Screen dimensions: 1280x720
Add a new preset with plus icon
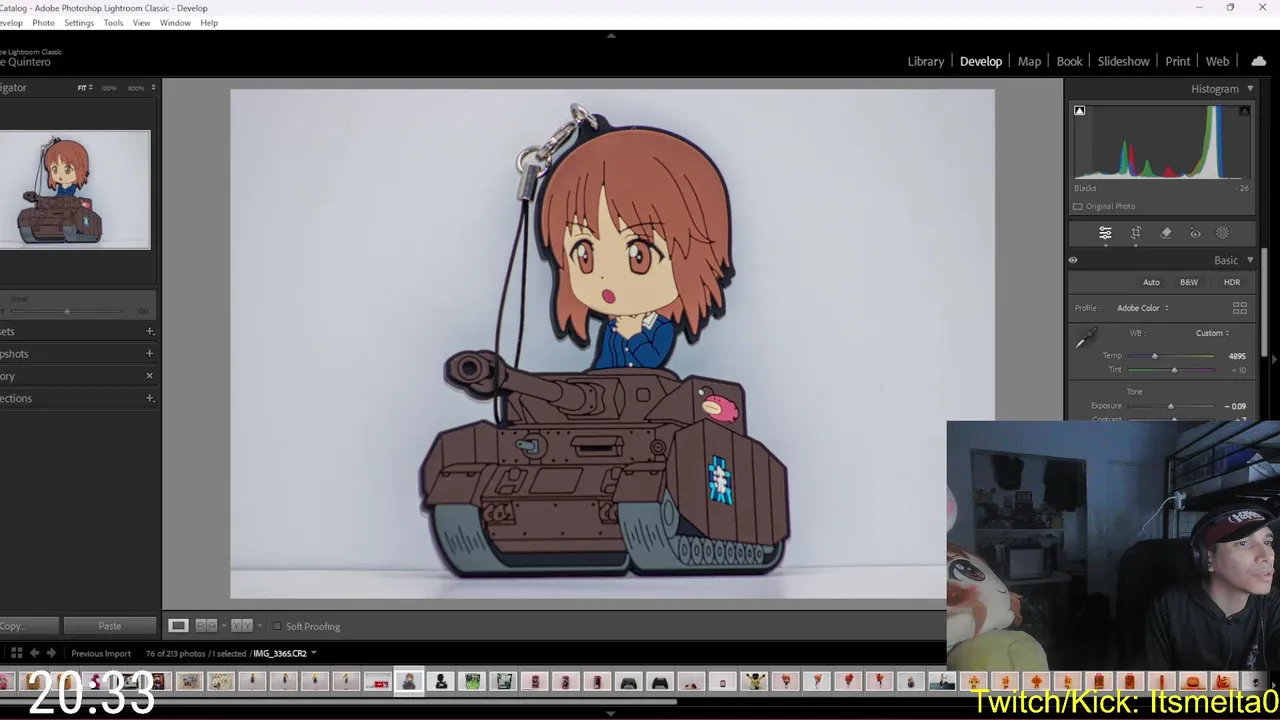pos(150,331)
